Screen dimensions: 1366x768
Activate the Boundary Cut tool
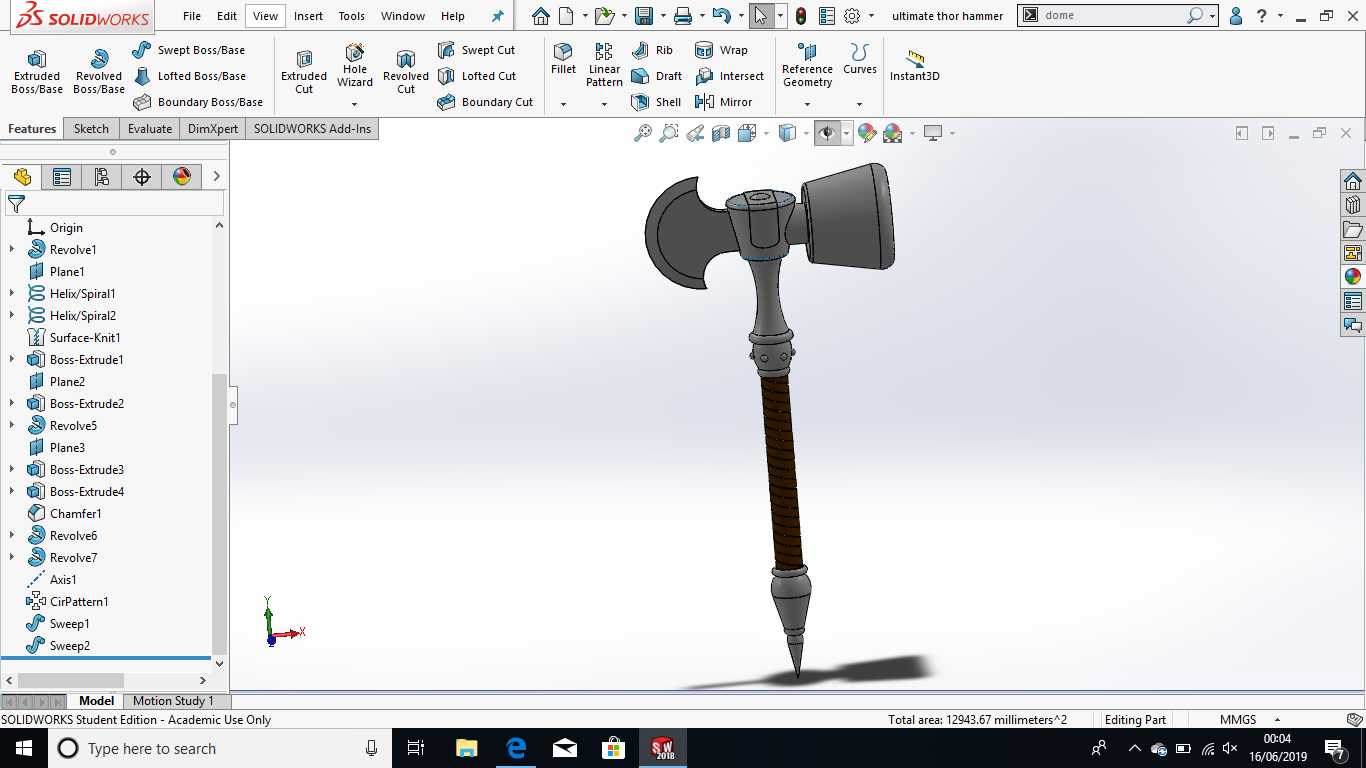point(486,102)
